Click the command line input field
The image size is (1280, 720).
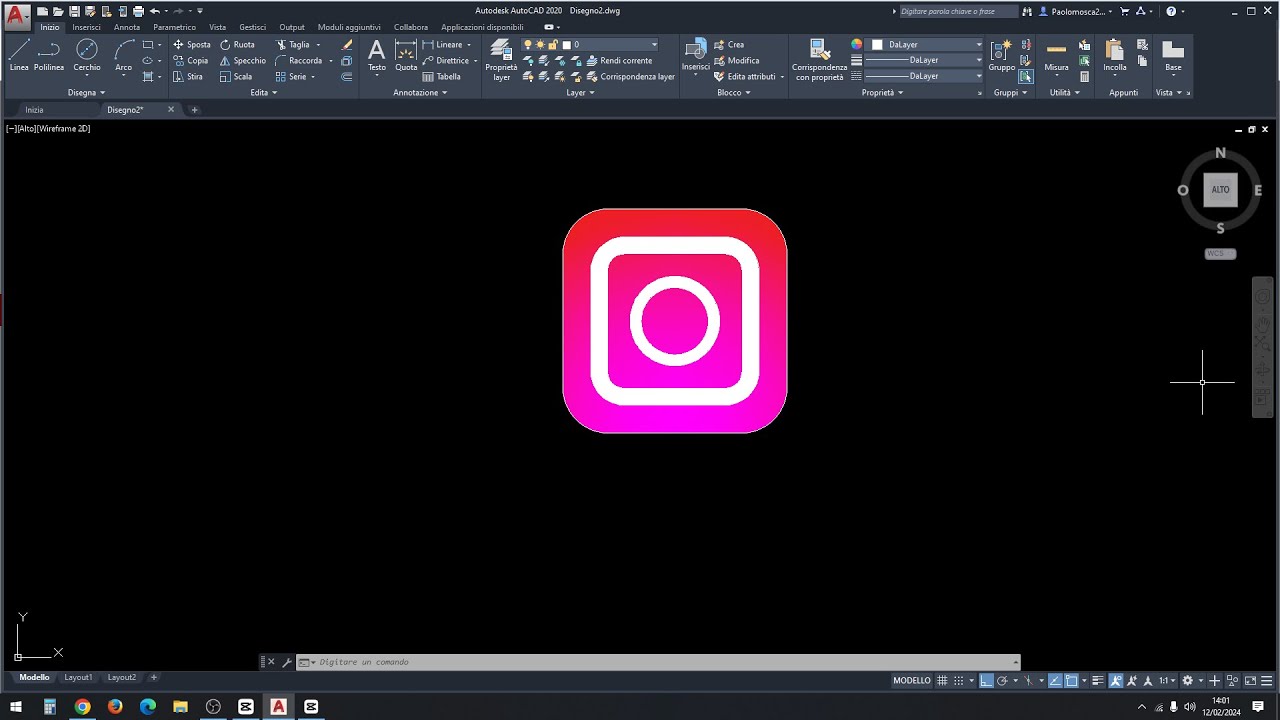pyautogui.click(x=660, y=662)
